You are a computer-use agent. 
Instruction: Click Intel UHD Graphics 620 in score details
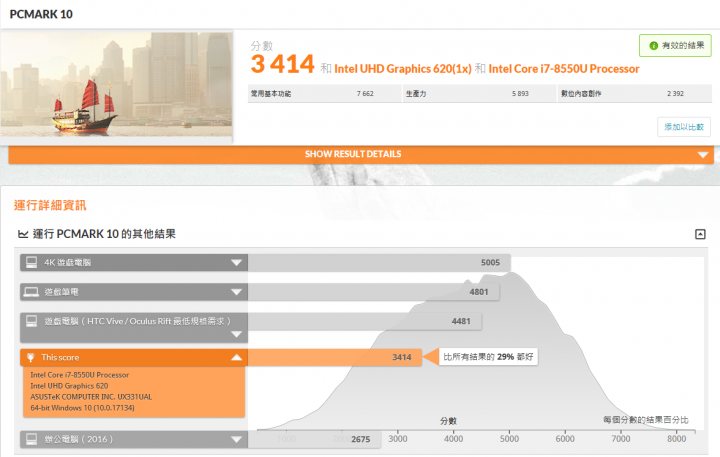pos(69,386)
